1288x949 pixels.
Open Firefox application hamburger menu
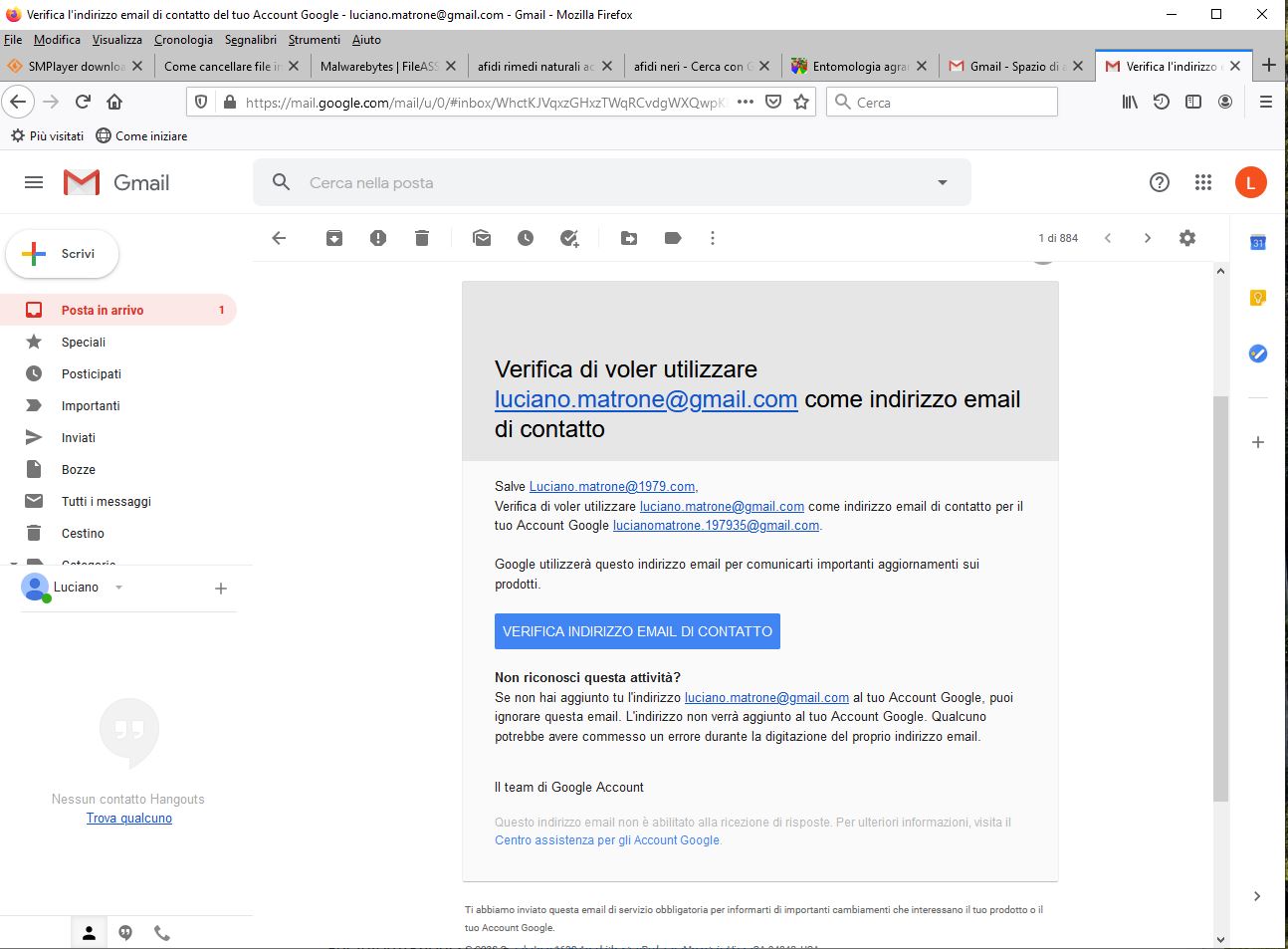(x=1266, y=102)
